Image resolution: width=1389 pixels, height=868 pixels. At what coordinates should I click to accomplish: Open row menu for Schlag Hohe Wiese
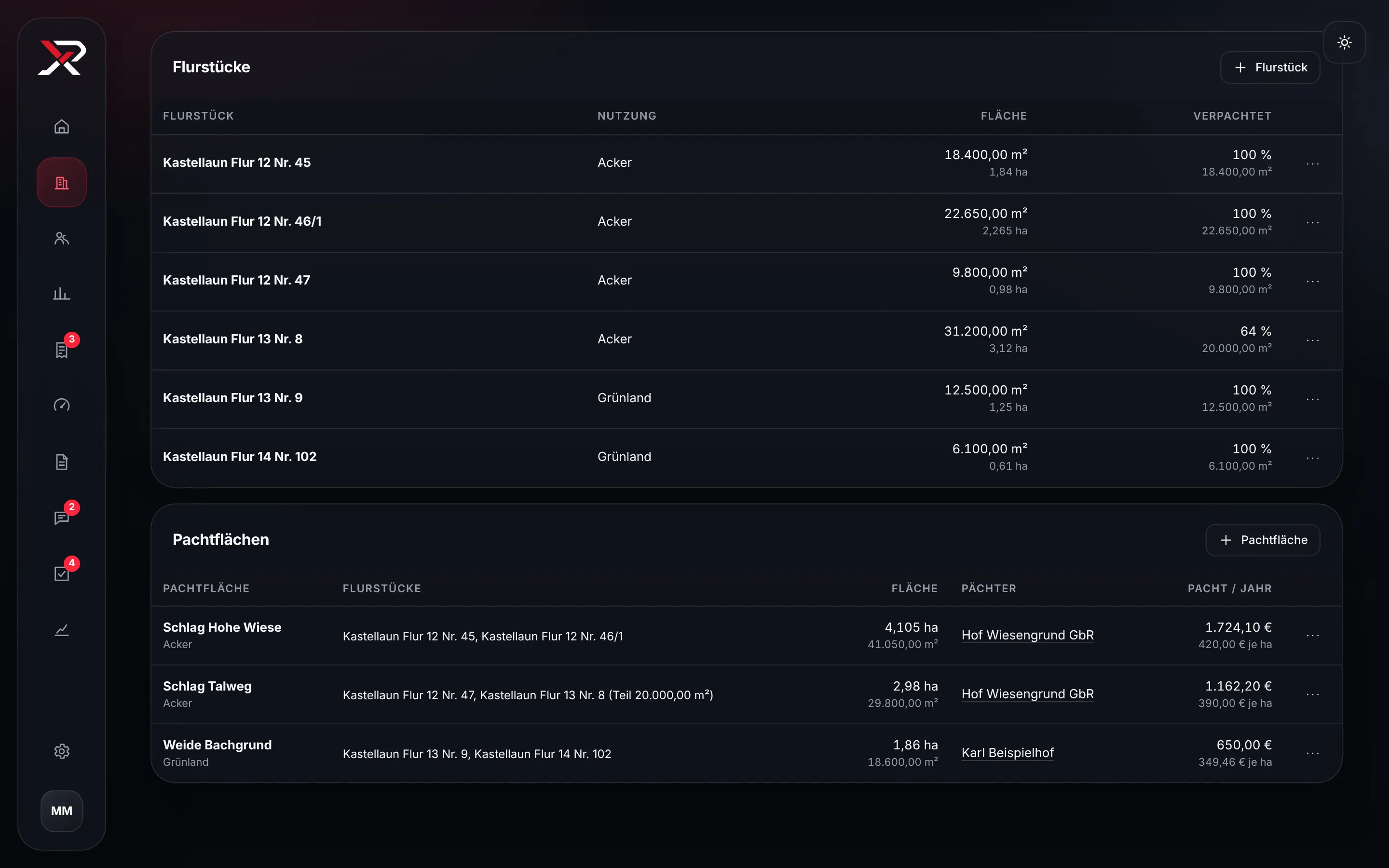(1313, 636)
